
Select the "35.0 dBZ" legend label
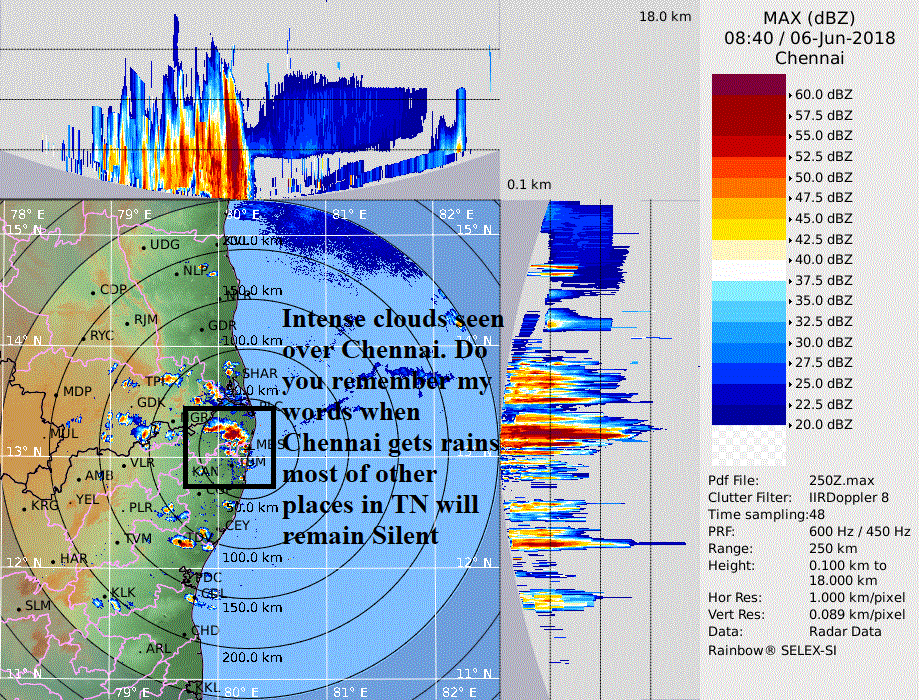(823, 300)
